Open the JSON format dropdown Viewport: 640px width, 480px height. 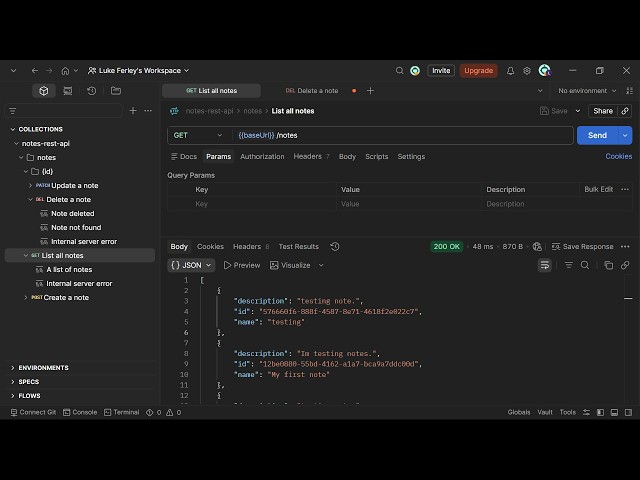click(191, 265)
